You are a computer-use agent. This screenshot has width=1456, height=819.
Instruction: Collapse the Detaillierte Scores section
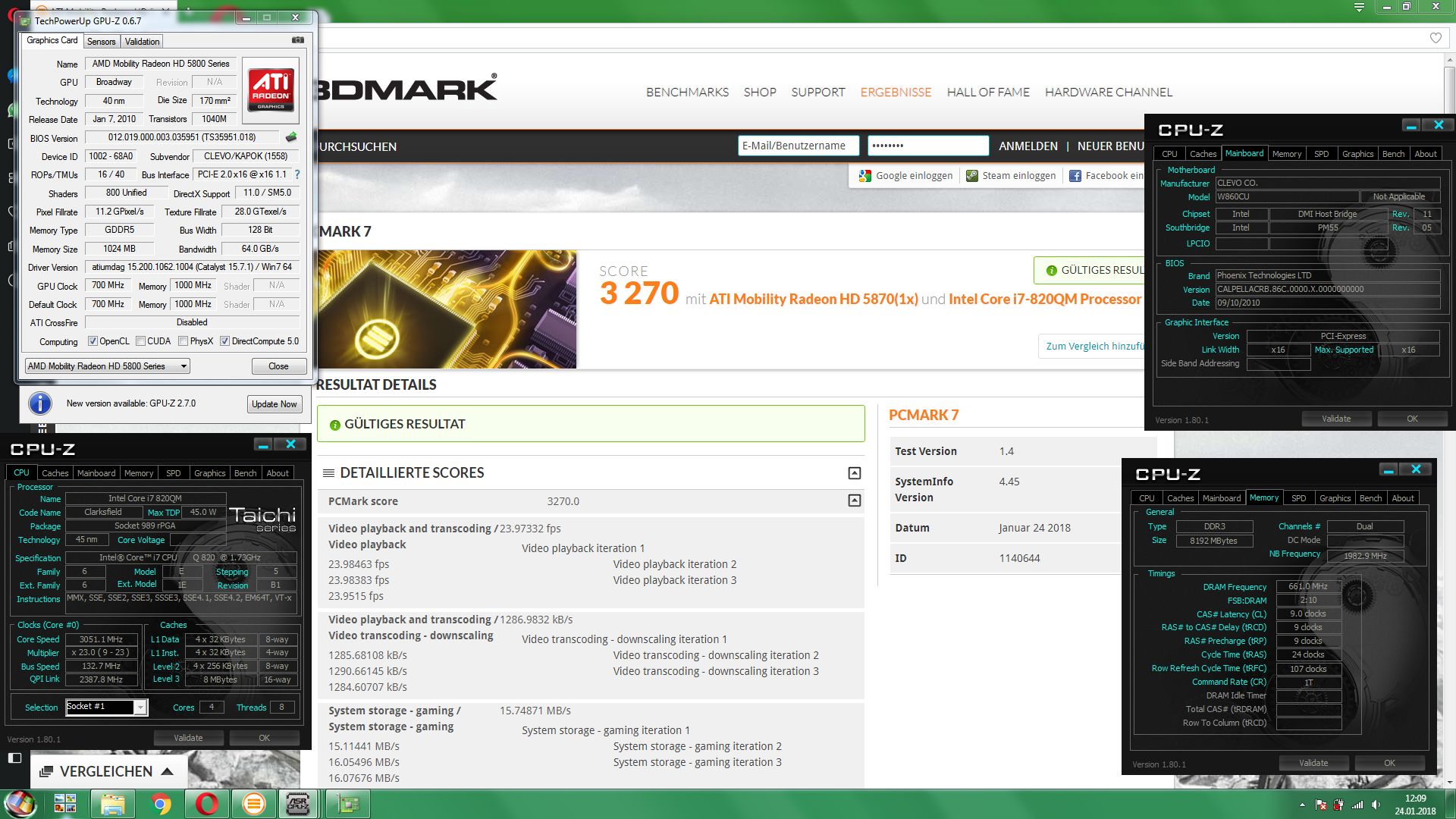point(855,473)
